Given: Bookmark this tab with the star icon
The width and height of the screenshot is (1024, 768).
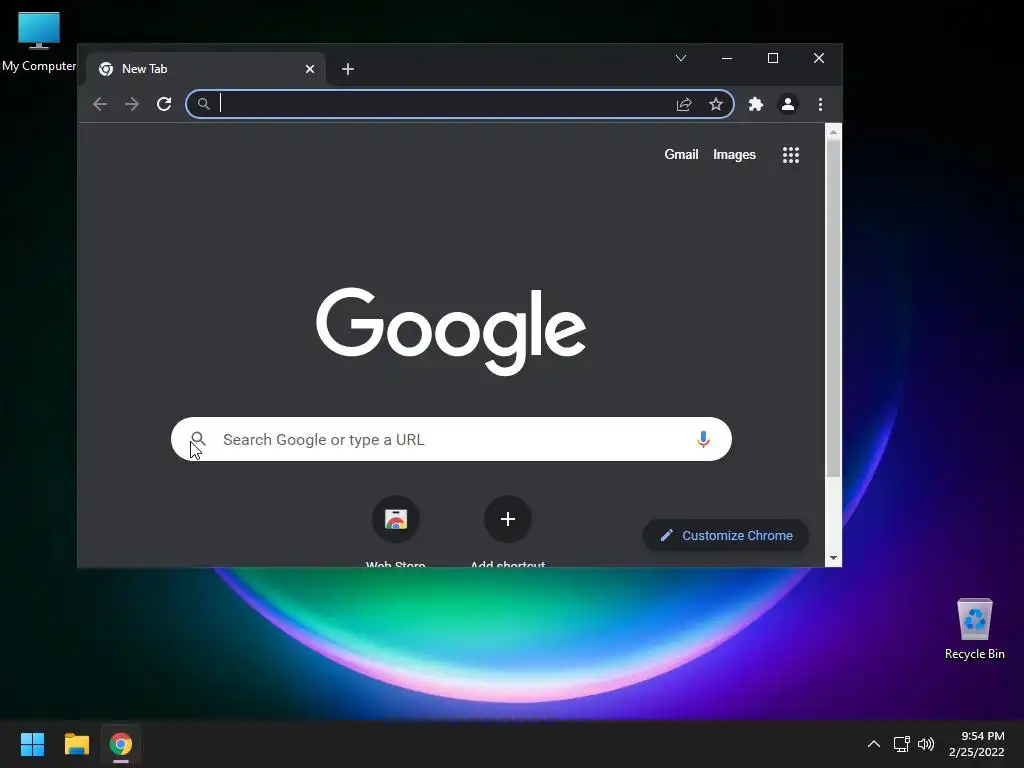Looking at the screenshot, I should point(716,104).
